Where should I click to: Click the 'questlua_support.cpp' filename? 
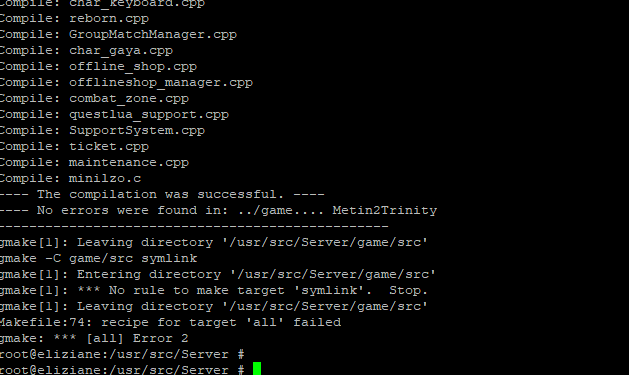(x=149, y=115)
